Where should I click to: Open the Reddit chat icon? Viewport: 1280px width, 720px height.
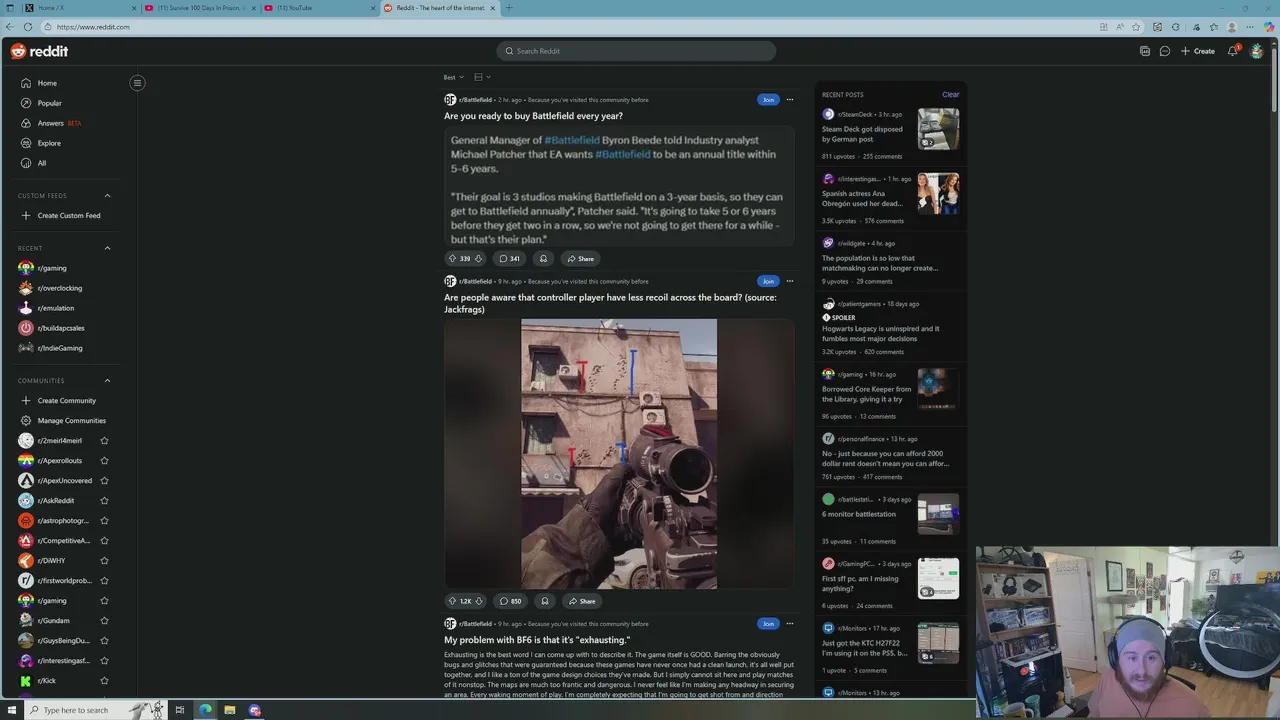(1165, 51)
